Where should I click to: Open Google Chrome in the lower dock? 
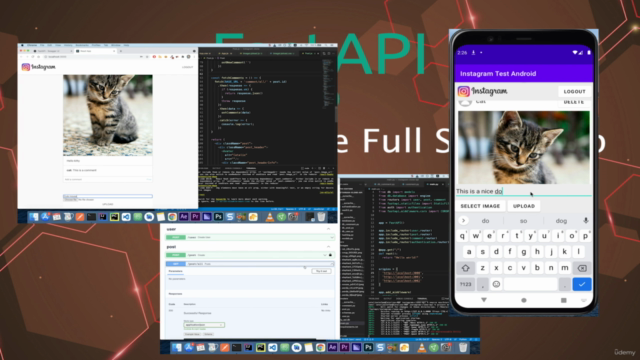pos(320,348)
